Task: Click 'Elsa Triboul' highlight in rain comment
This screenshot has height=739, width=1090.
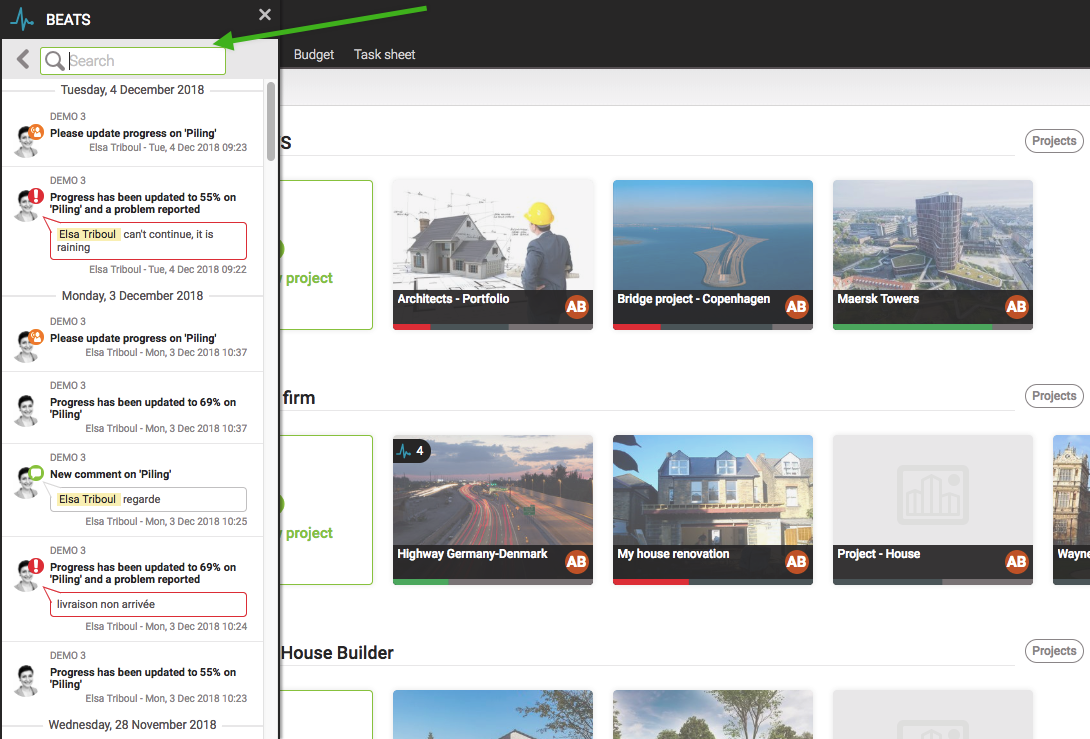Action: 88,234
